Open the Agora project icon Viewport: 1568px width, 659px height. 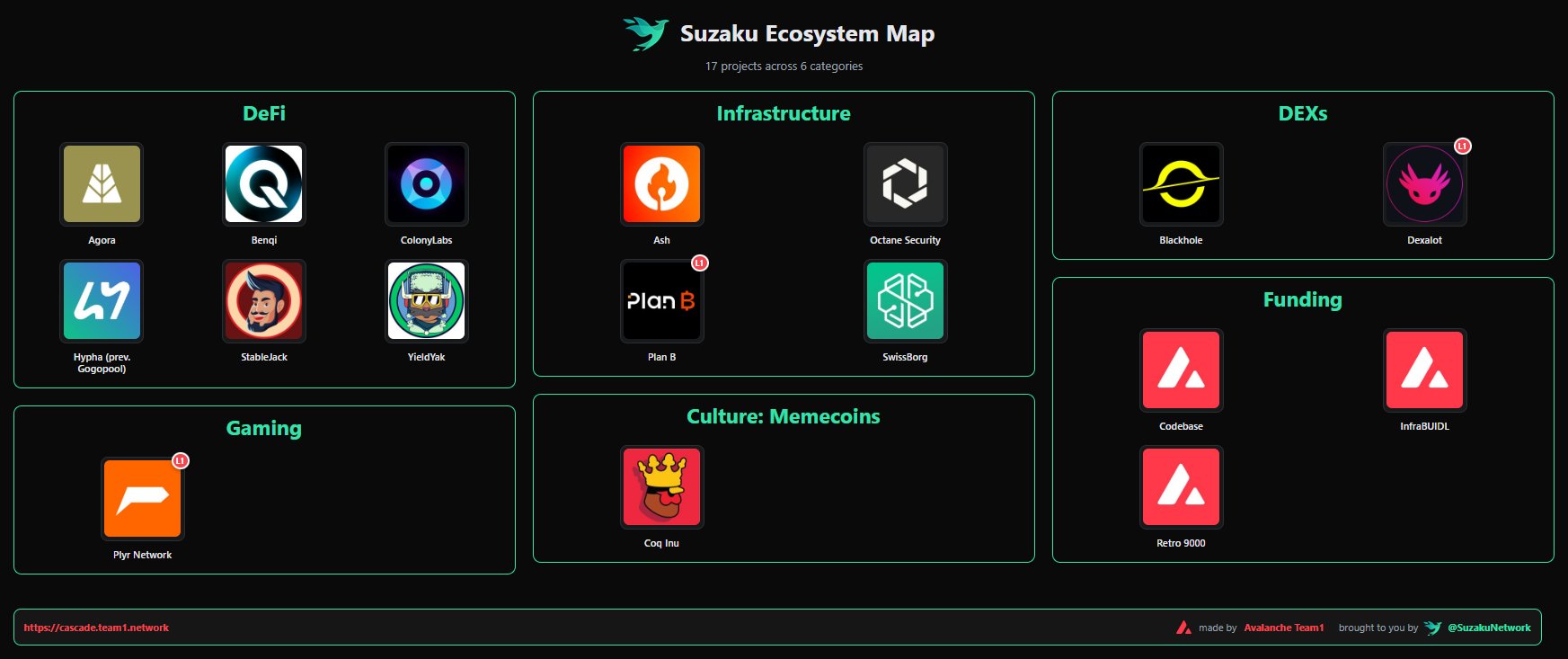pos(102,184)
